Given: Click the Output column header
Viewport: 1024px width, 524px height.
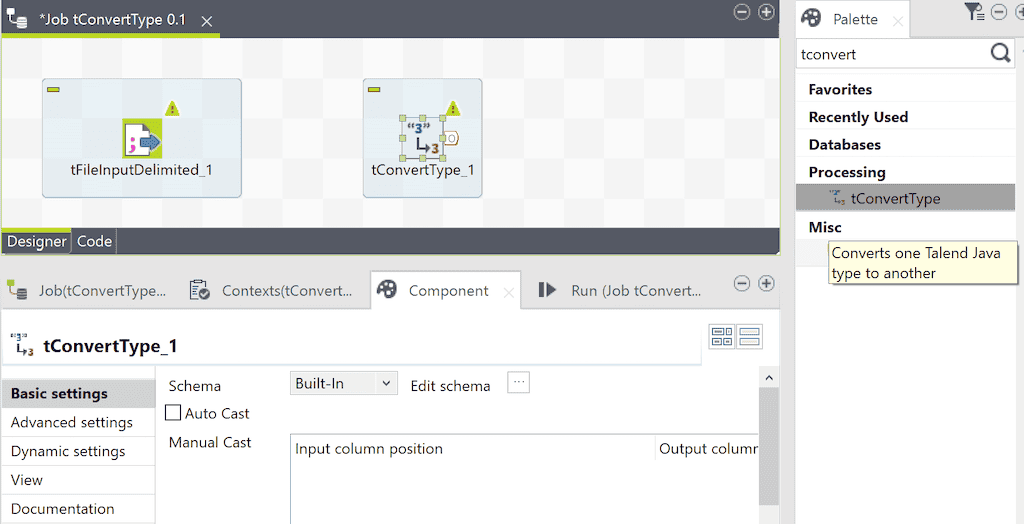Looking at the screenshot, I should 707,449.
